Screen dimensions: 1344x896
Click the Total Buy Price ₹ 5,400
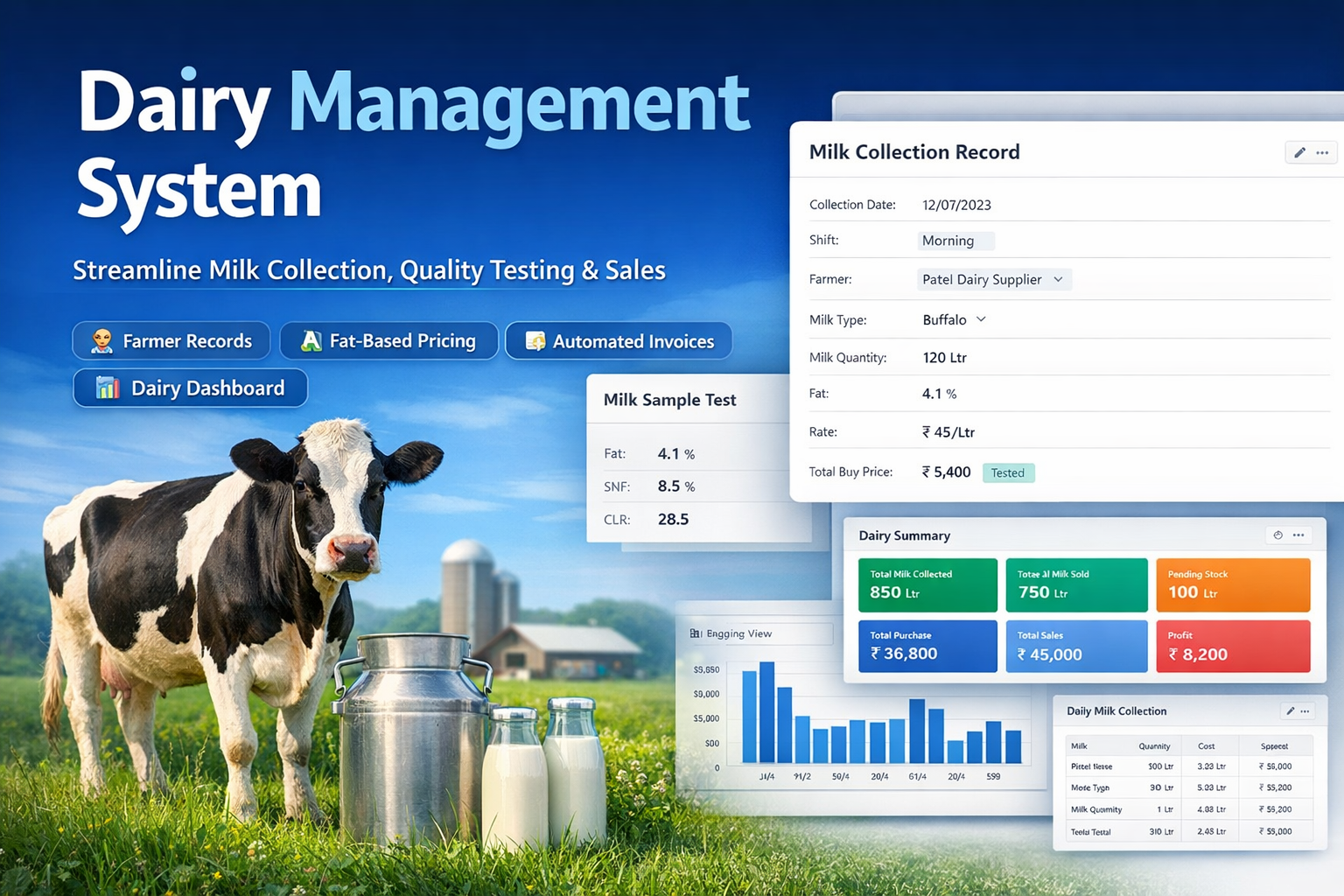[x=946, y=472]
